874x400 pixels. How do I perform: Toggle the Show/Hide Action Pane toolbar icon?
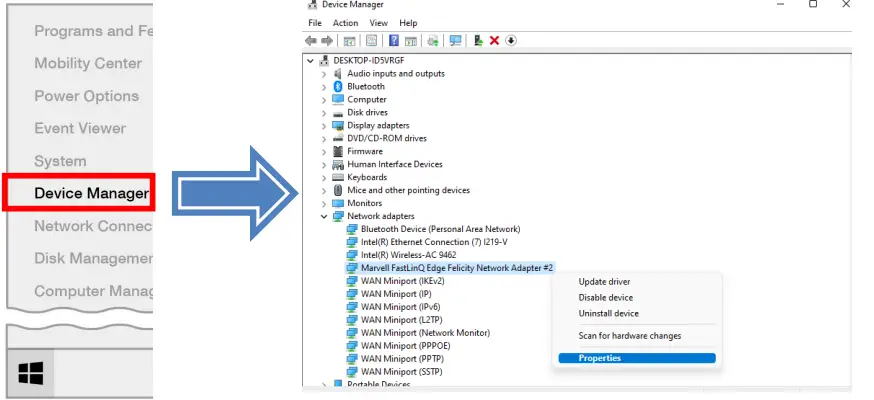pyautogui.click(x=411, y=41)
